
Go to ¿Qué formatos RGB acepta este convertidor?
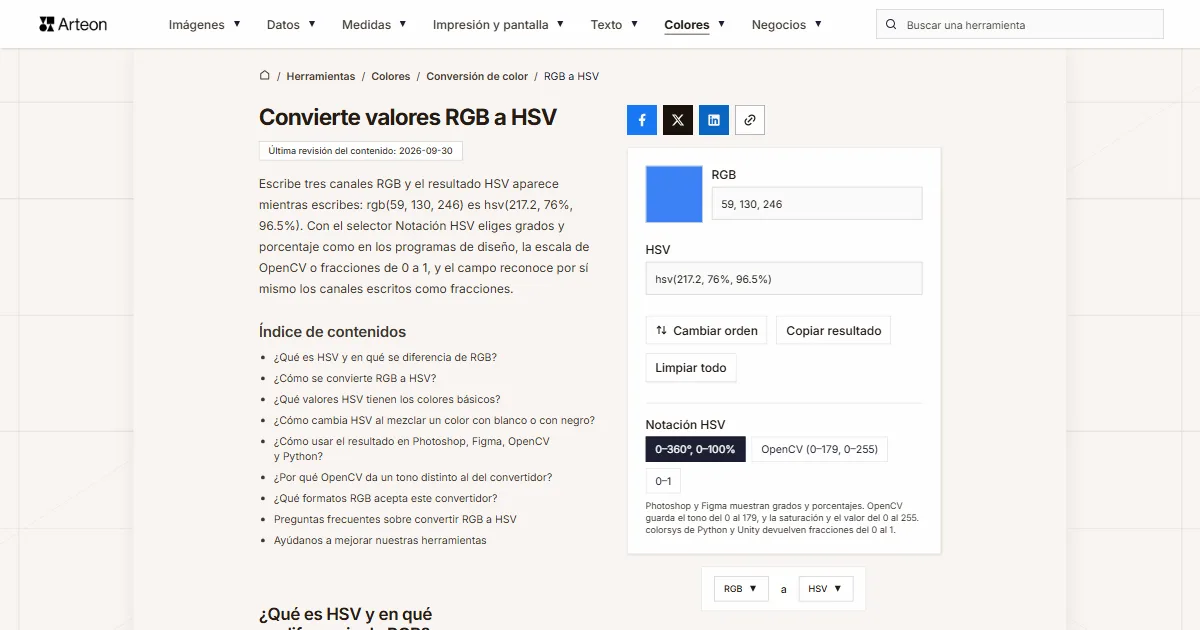pos(385,498)
